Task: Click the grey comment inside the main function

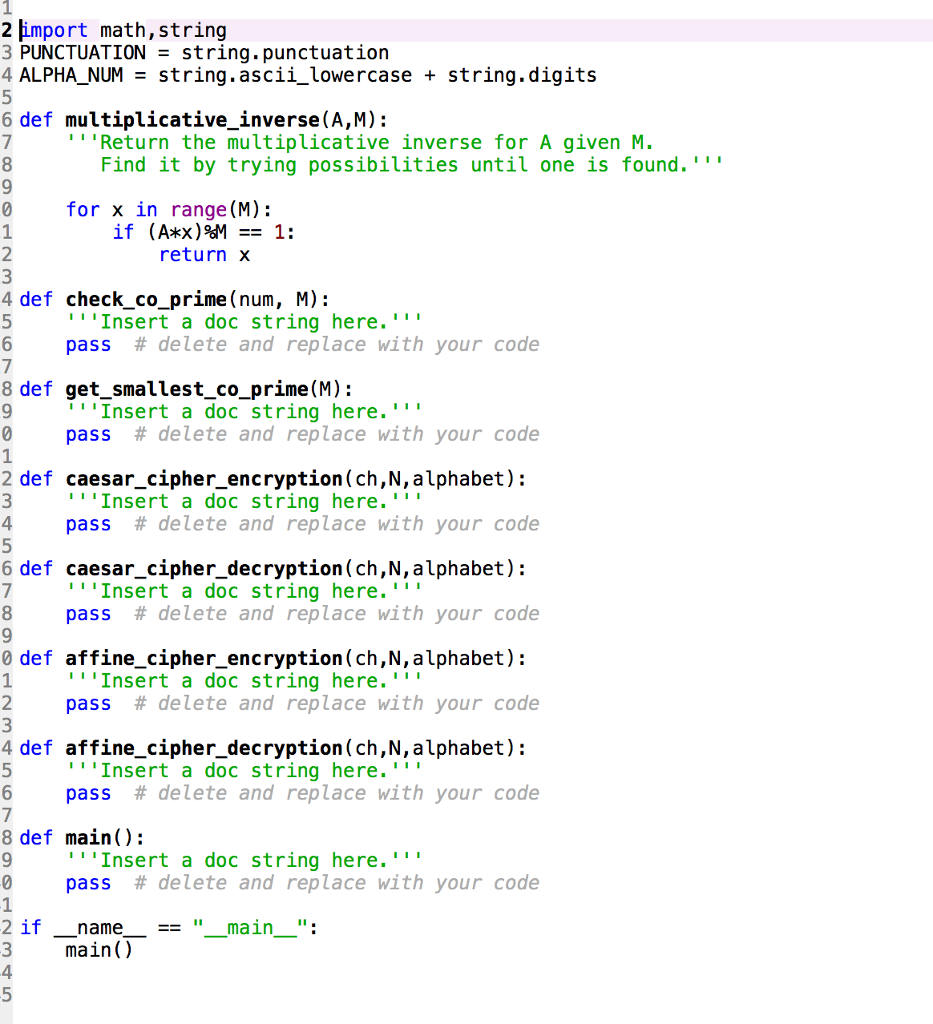Action: (337, 883)
